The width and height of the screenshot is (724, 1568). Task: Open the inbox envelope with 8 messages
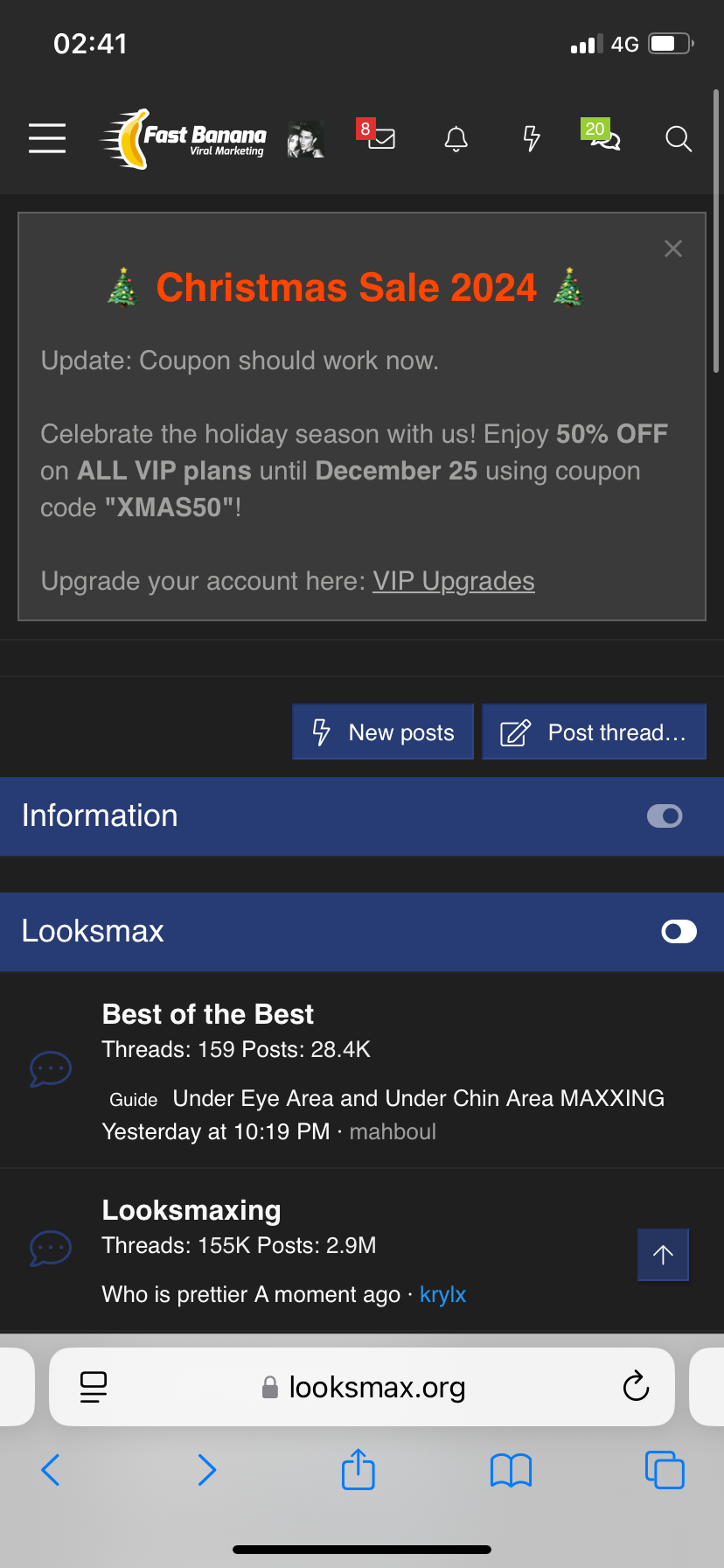[380, 138]
